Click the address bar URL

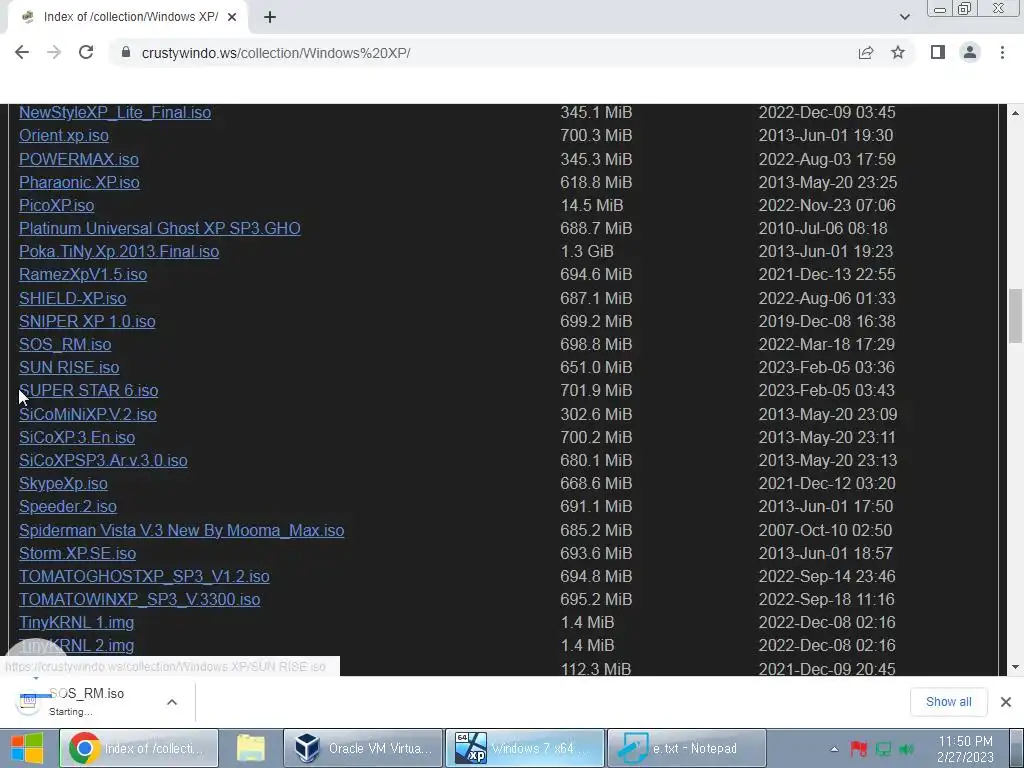coord(276,53)
